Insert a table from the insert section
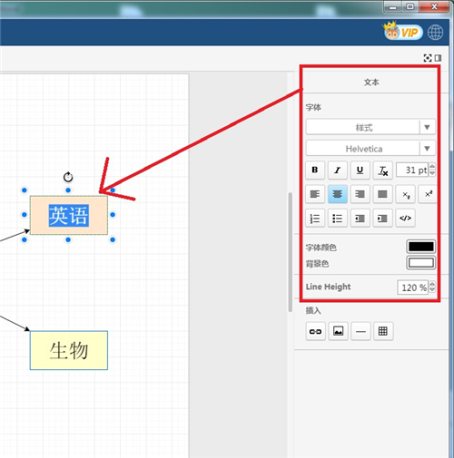This screenshot has width=454, height=458. pyautogui.click(x=383, y=331)
